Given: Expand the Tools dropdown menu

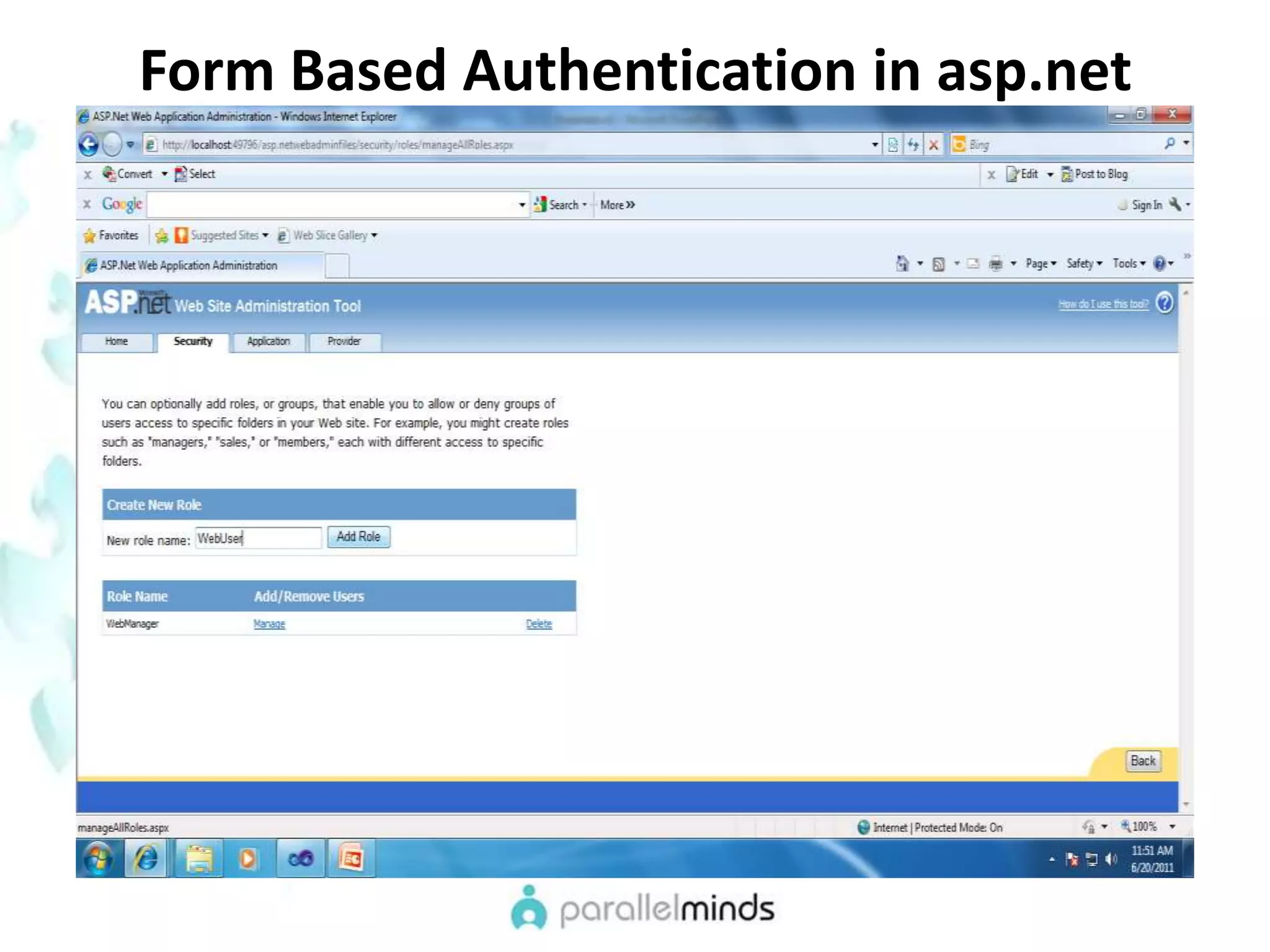Looking at the screenshot, I should pos(1129,264).
